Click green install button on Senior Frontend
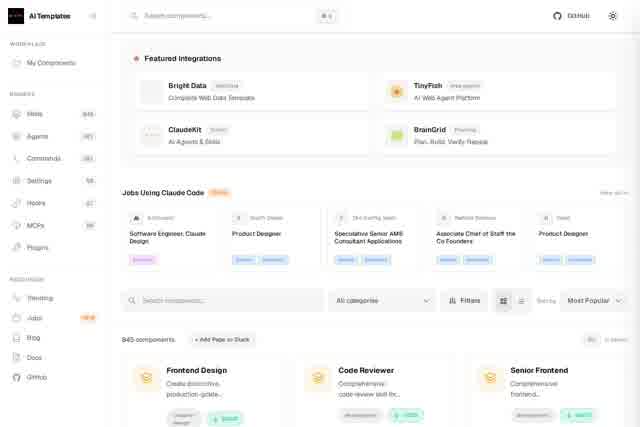This screenshot has height=427, width=640. [578, 415]
